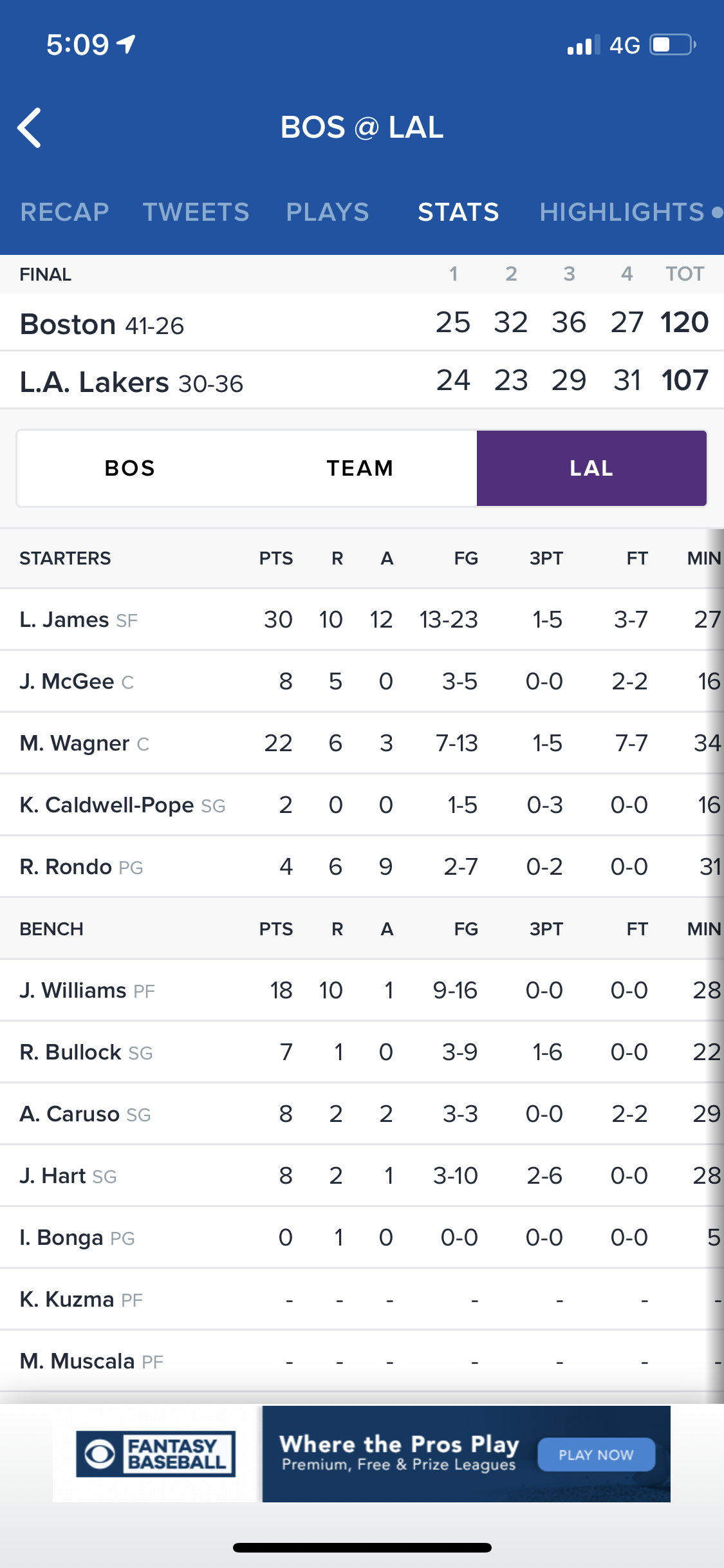This screenshot has height=1568, width=724.
Task: Switch to the TWEETS tab
Action: click(196, 212)
